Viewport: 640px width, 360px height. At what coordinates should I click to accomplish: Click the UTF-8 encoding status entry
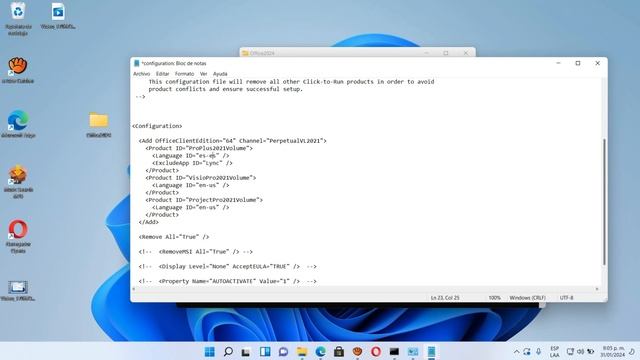(567, 298)
